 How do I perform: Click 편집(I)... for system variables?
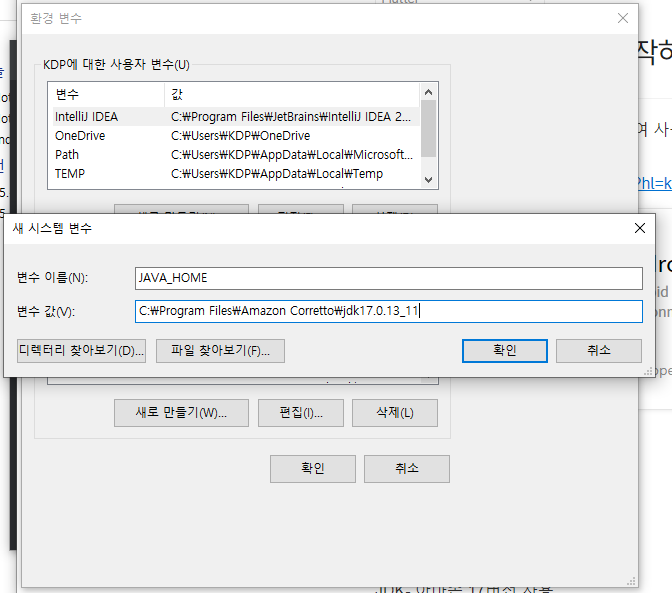301,413
